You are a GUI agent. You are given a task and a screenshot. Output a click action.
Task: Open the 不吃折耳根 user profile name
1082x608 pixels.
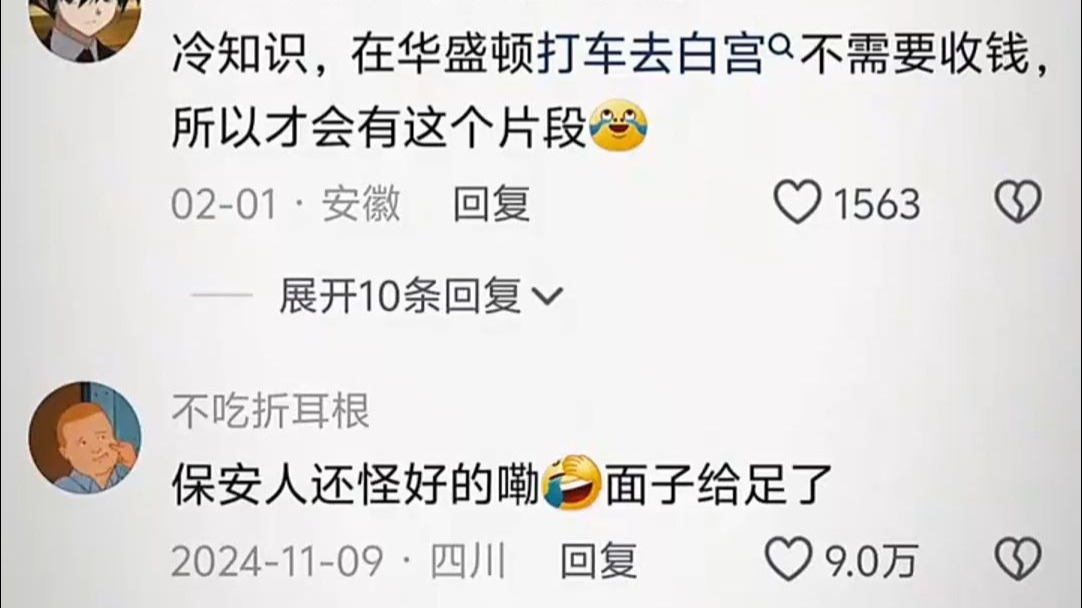(270, 411)
